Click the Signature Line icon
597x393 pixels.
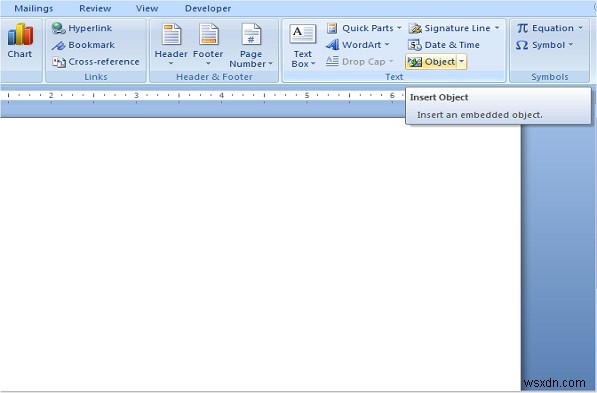coord(415,28)
